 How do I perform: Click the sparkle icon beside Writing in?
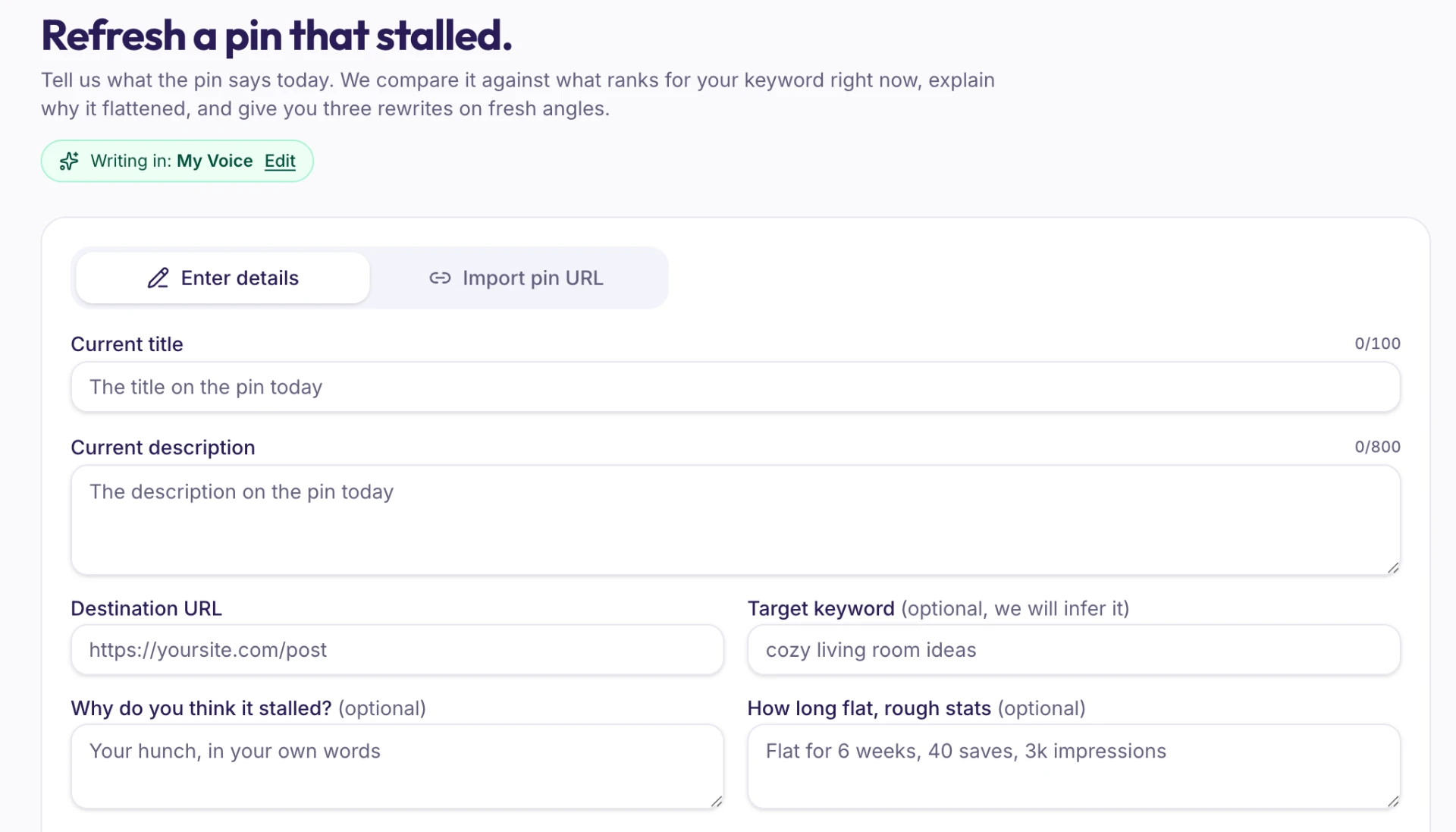[69, 161]
